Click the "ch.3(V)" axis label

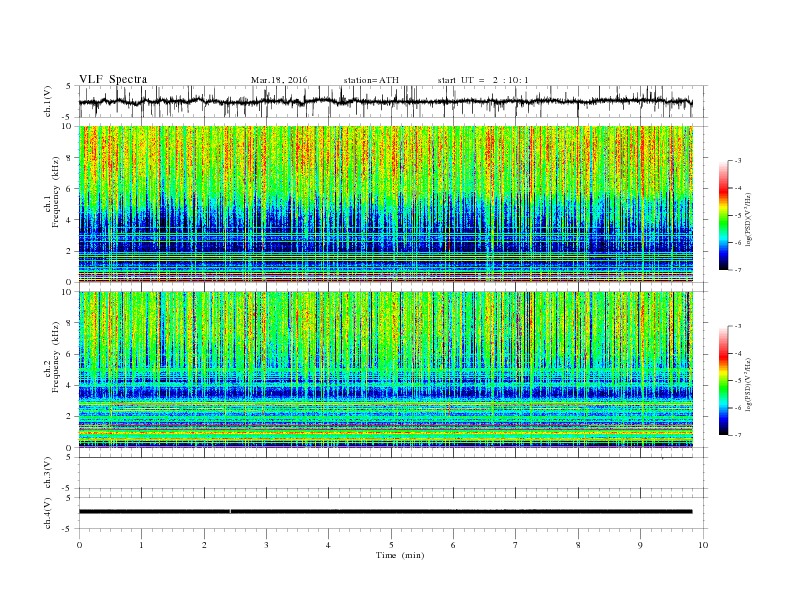pos(48,473)
